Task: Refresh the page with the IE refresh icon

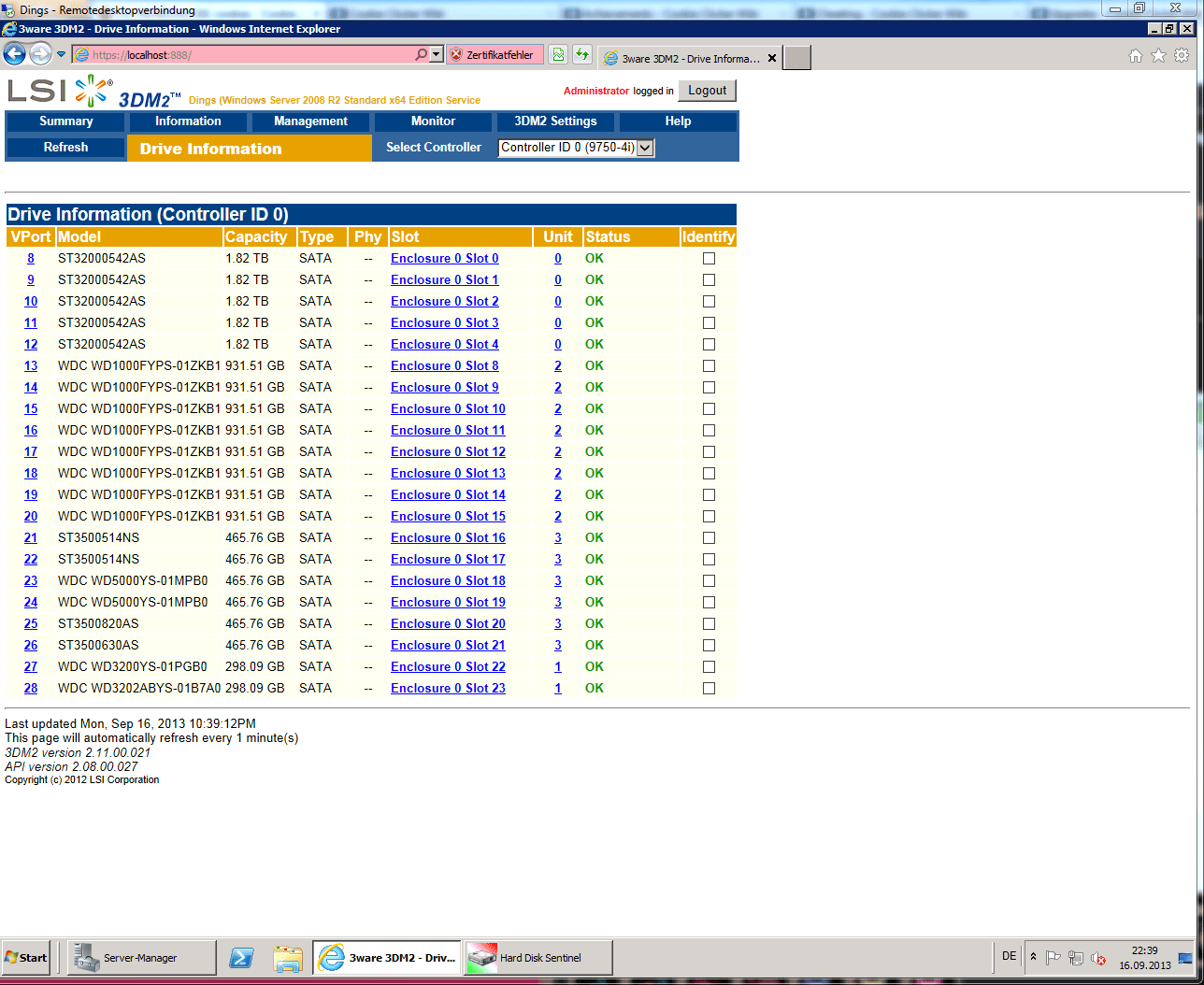Action: tap(581, 54)
